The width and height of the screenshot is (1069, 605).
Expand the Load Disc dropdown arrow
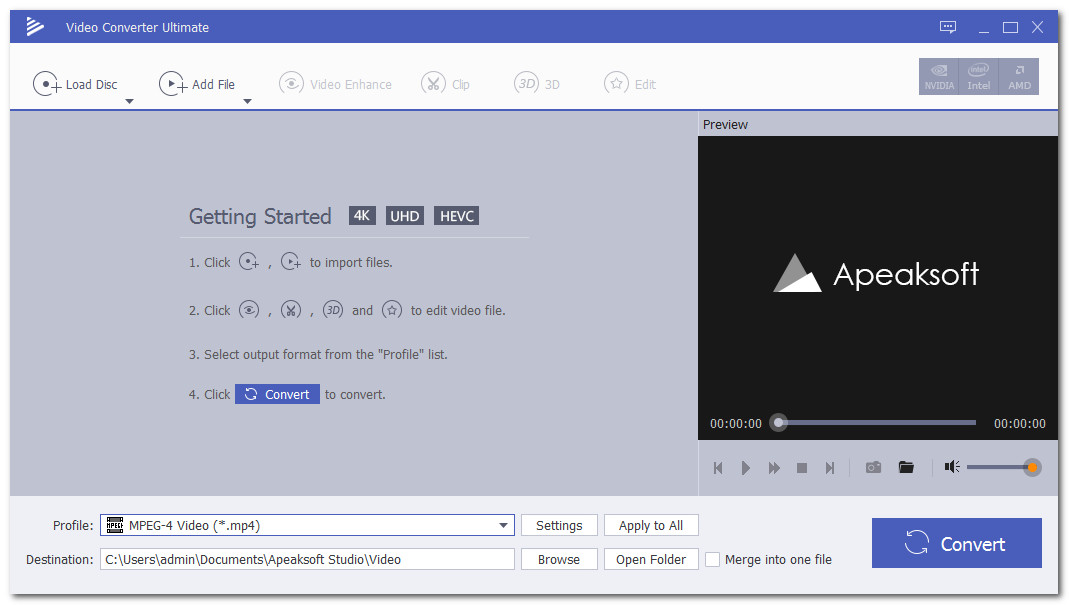129,101
